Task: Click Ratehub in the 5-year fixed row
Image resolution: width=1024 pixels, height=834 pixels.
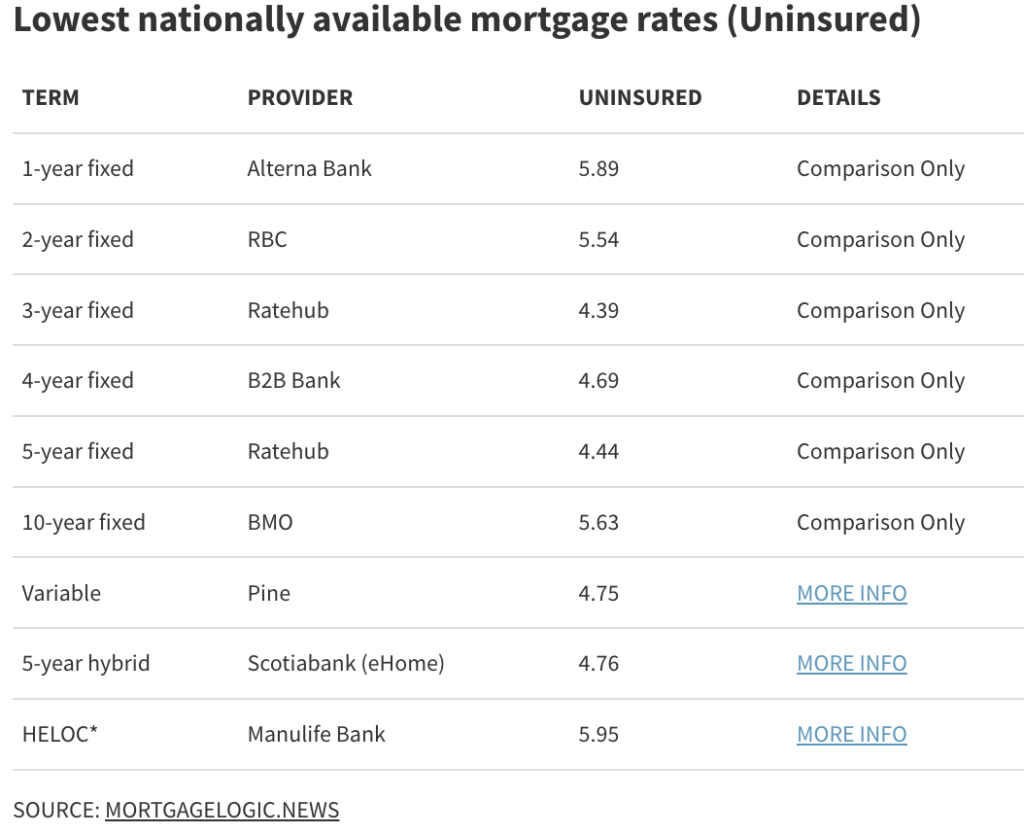Action: (288, 451)
